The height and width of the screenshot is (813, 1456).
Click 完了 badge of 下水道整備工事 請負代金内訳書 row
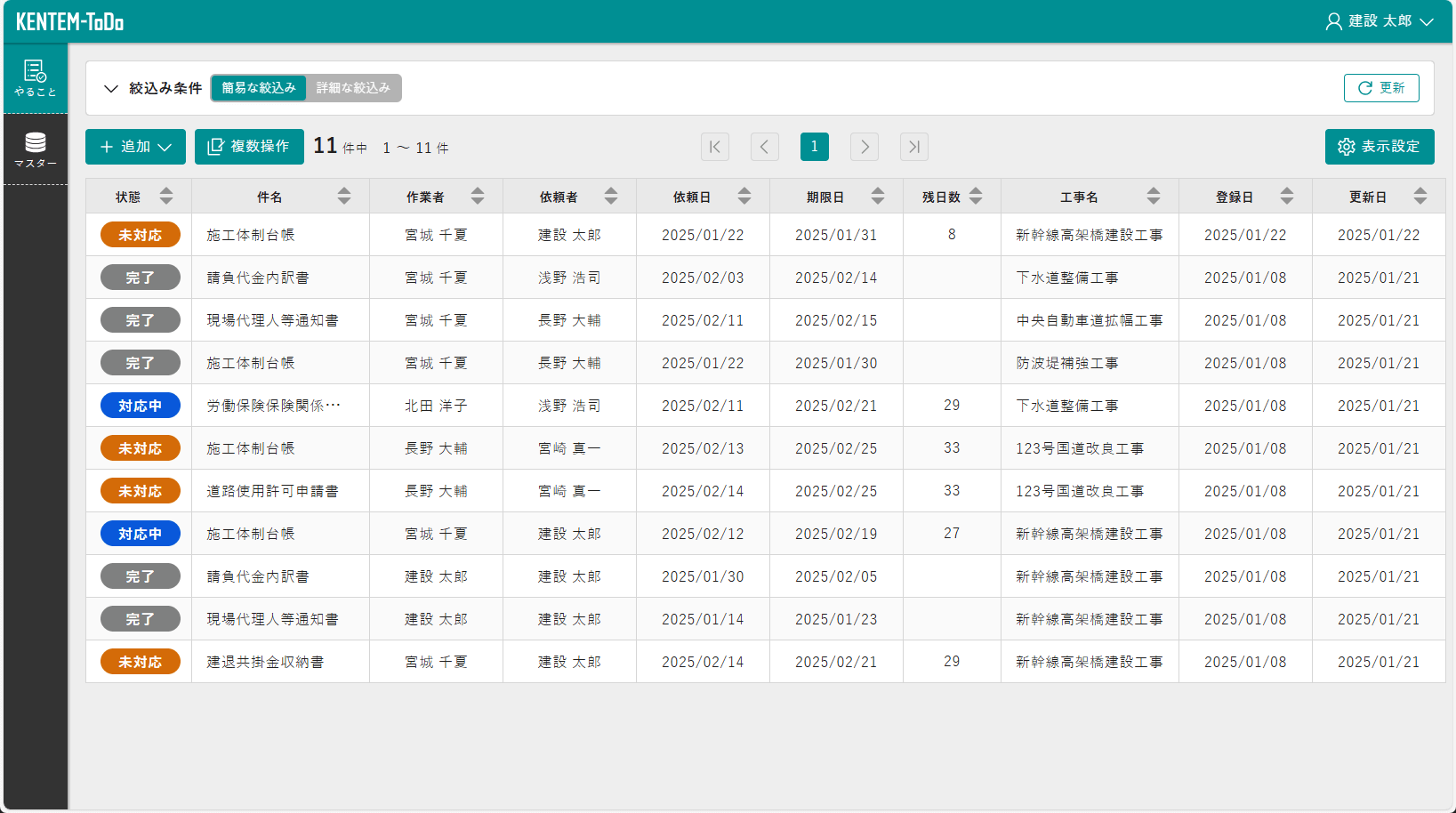(x=141, y=278)
